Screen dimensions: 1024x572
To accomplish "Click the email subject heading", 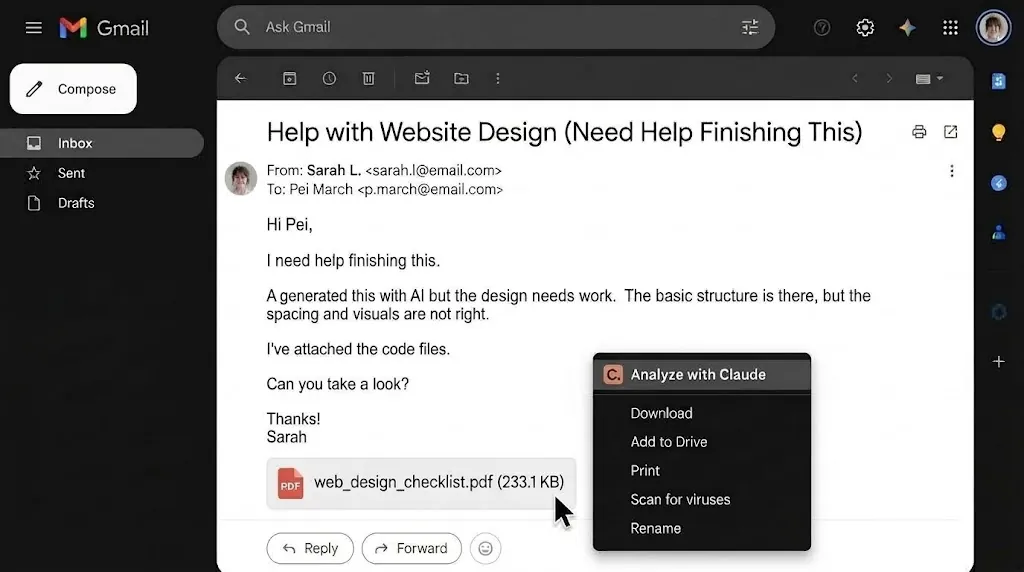I will 564,132.
